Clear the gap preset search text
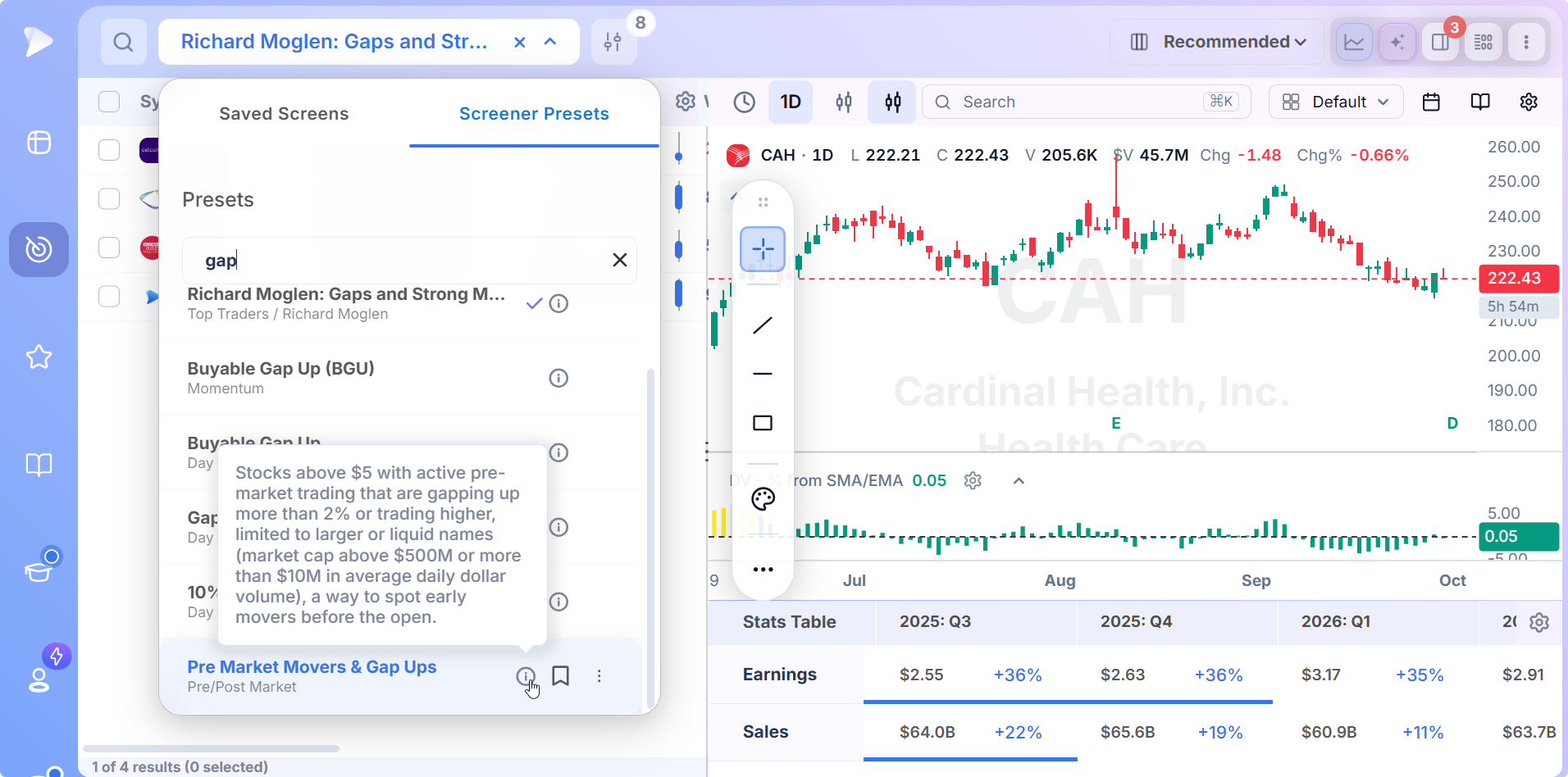1568x777 pixels. point(620,260)
